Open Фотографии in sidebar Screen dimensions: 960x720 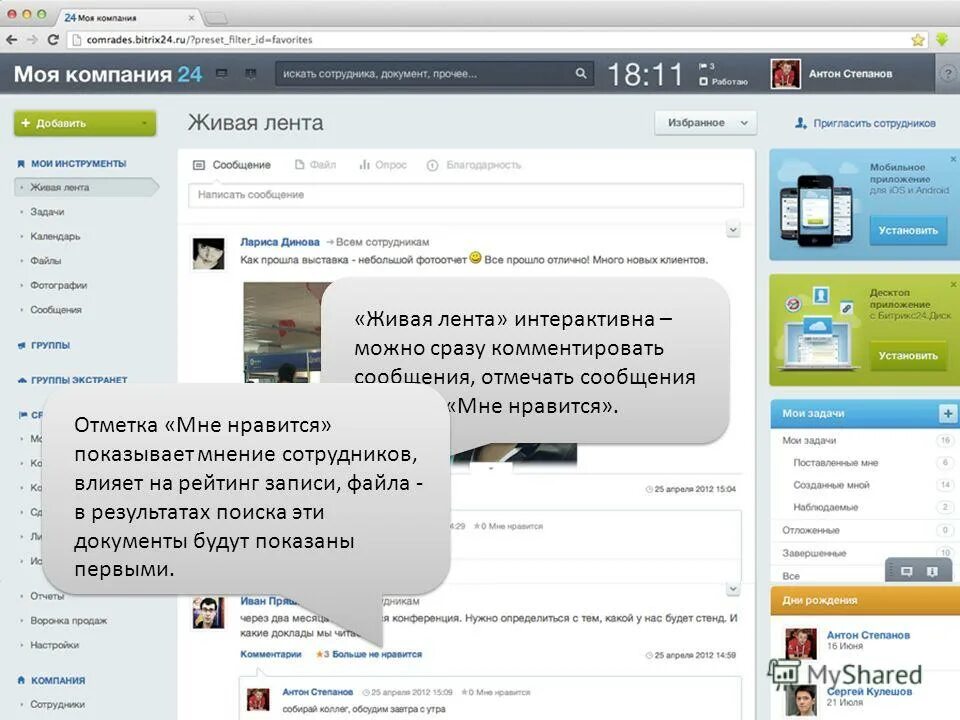[x=59, y=285]
